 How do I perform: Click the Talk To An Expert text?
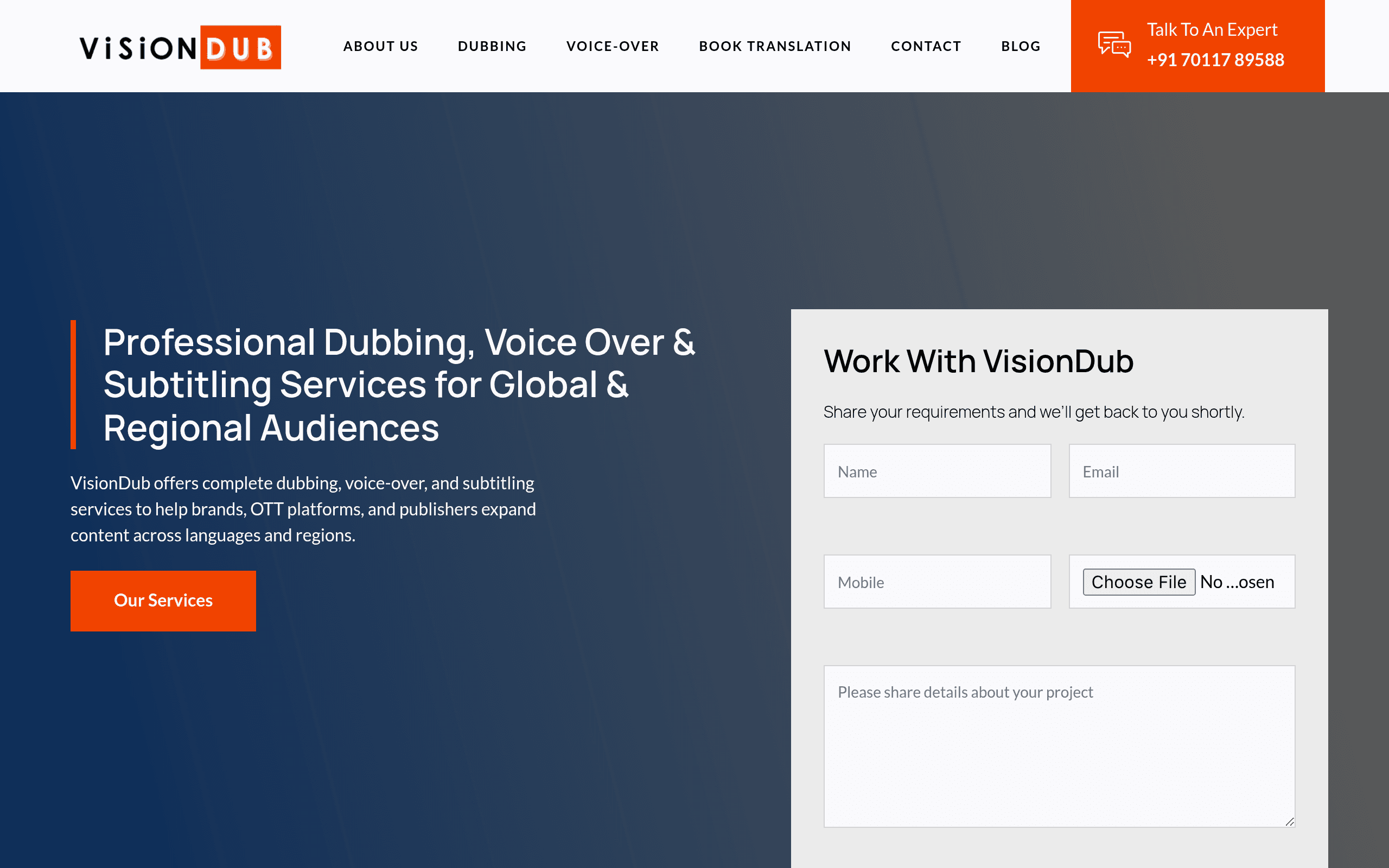click(x=1212, y=30)
